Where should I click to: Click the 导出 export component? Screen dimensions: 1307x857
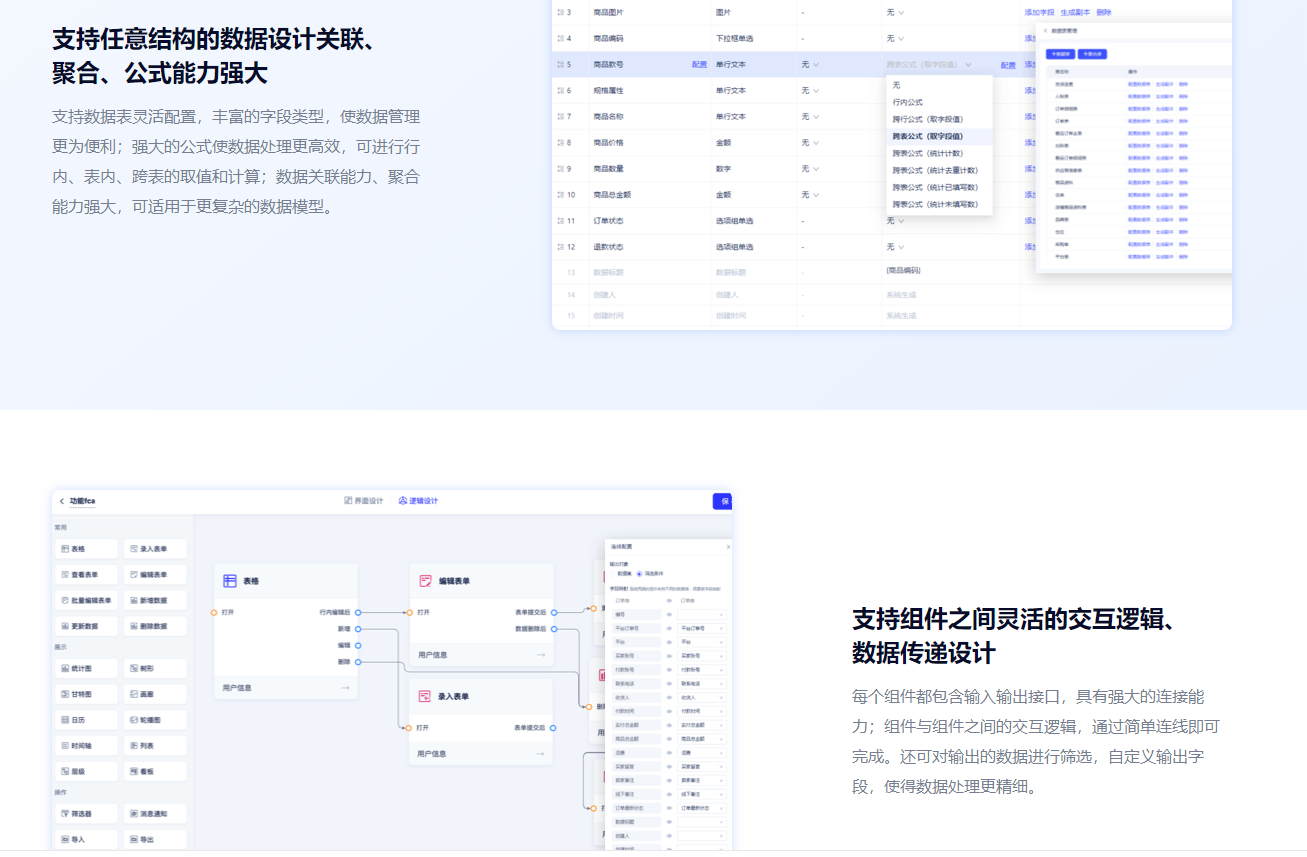coord(155,840)
